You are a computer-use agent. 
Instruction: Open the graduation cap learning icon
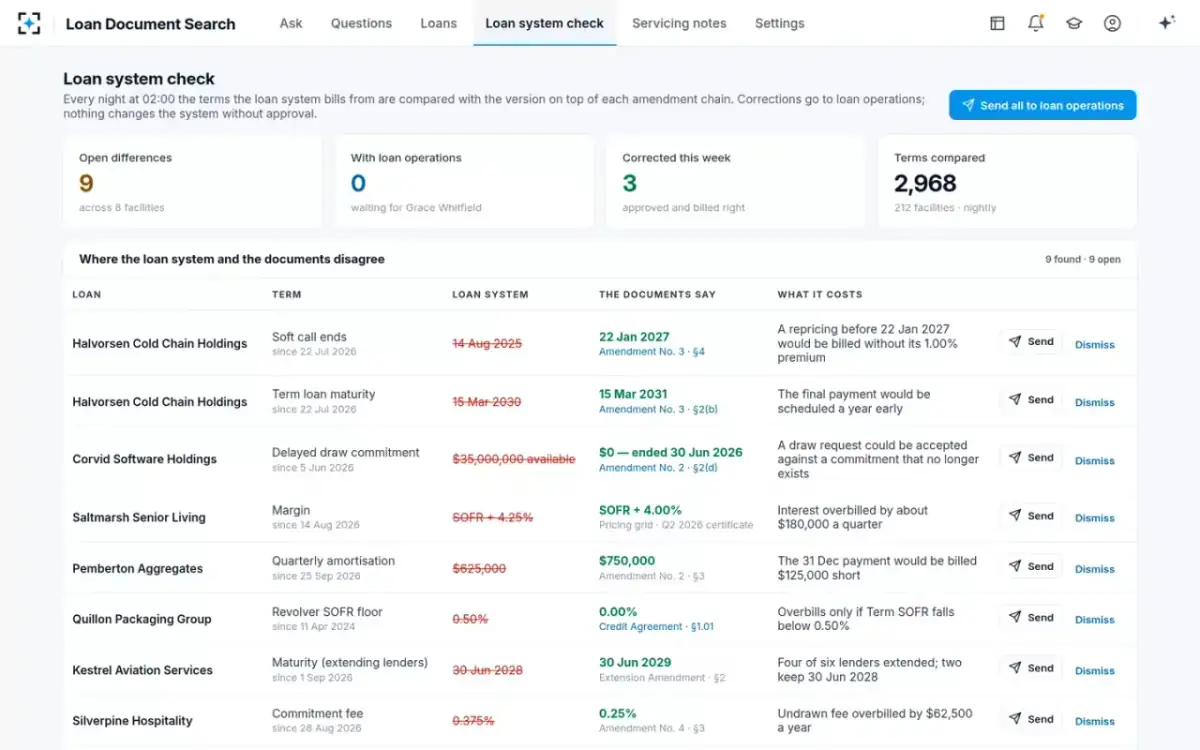click(1074, 23)
